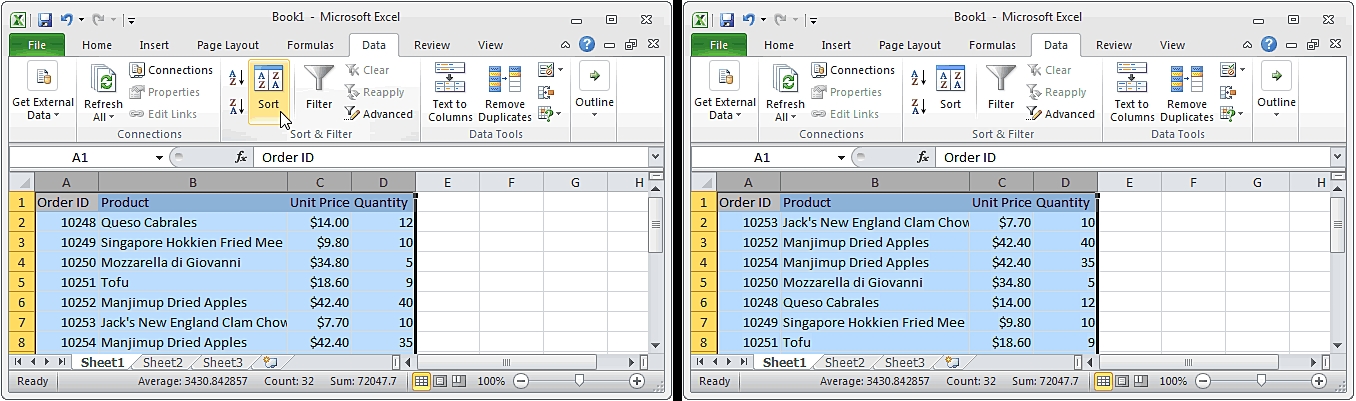Click Save icon in left window title bar

pos(43,18)
